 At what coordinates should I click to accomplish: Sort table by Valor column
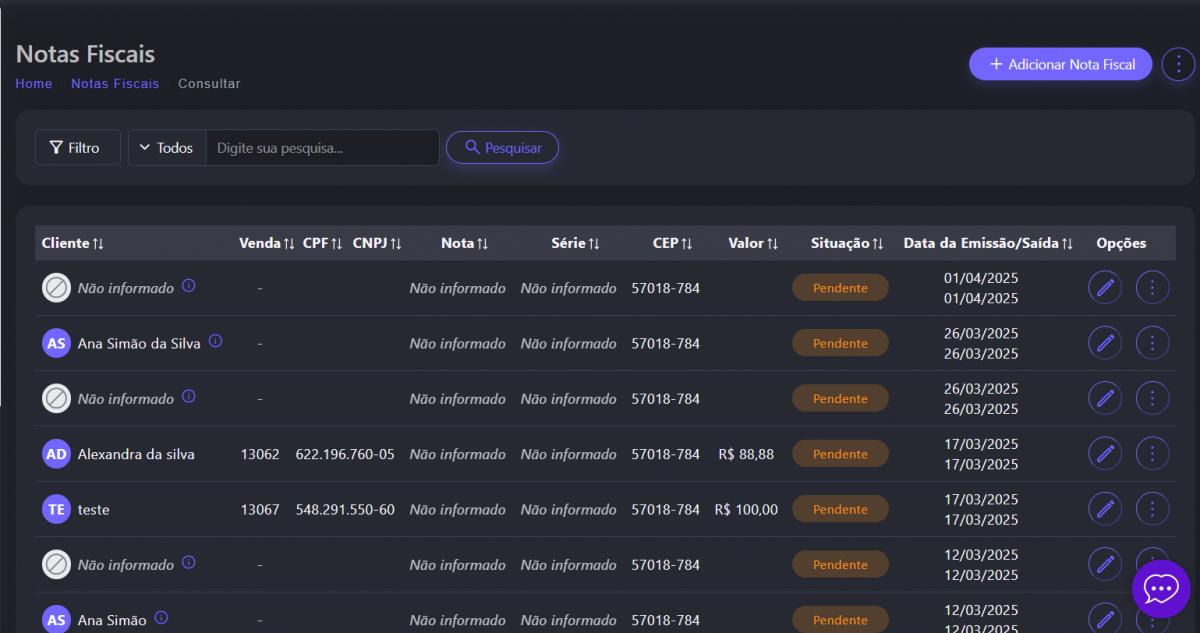click(752, 243)
